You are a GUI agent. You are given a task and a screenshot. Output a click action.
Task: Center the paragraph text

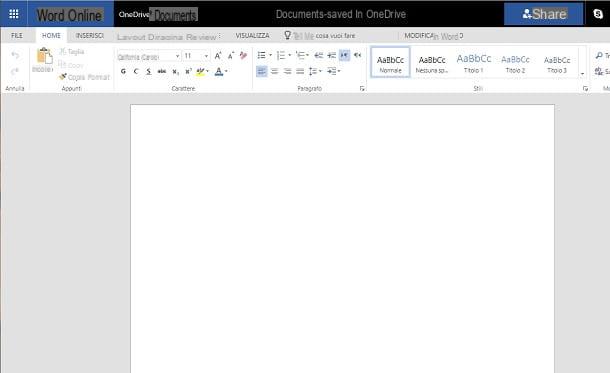[x=275, y=71]
